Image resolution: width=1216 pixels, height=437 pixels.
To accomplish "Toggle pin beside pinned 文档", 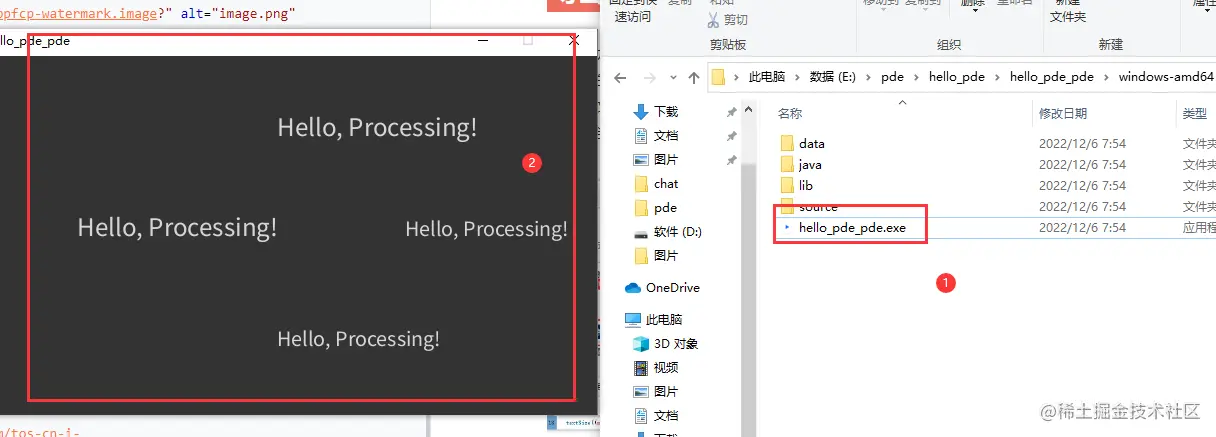I will tap(732, 136).
